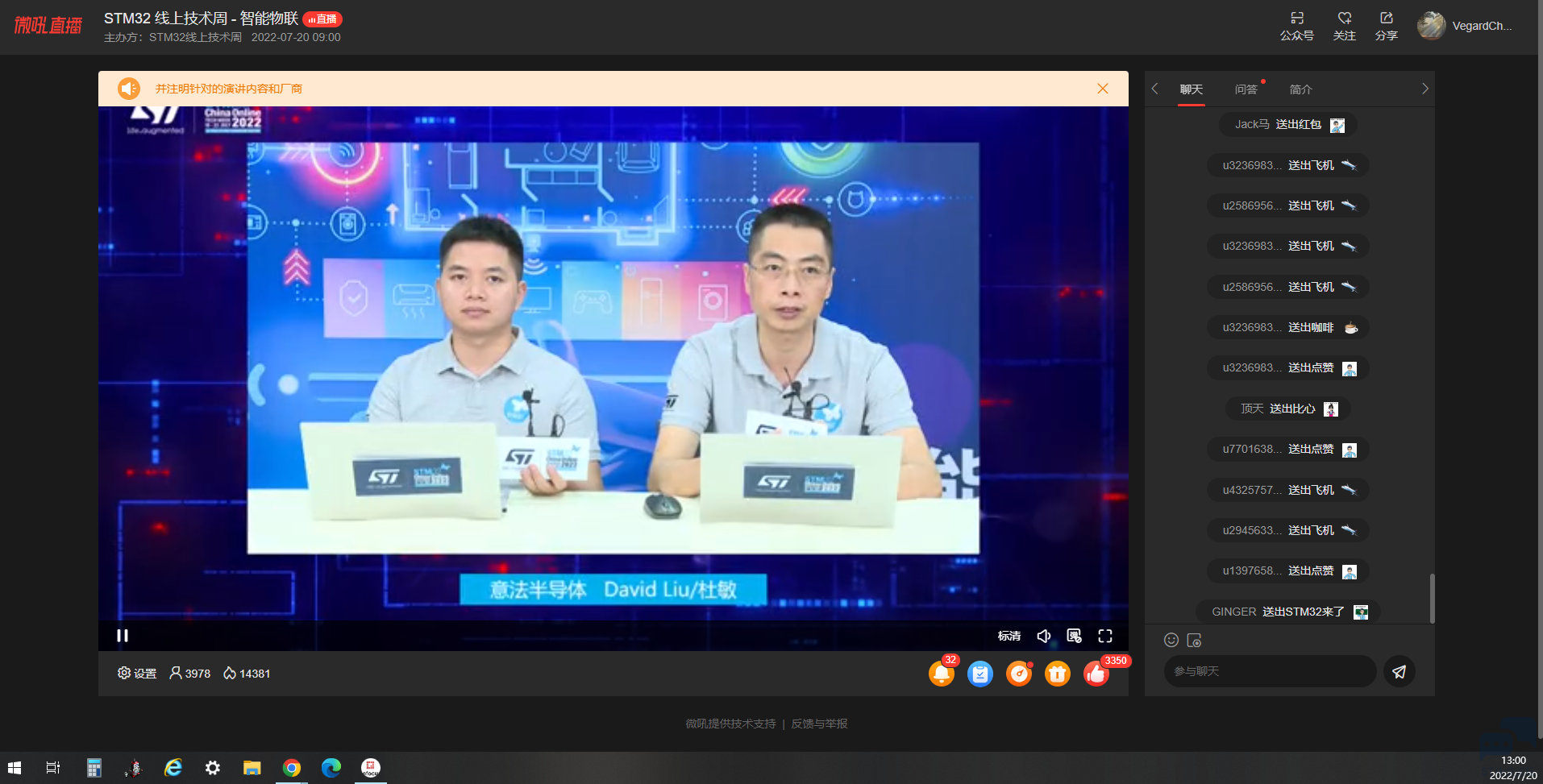
Task: Click the u4325757 送出飞机 chat message
Action: 1288,490
